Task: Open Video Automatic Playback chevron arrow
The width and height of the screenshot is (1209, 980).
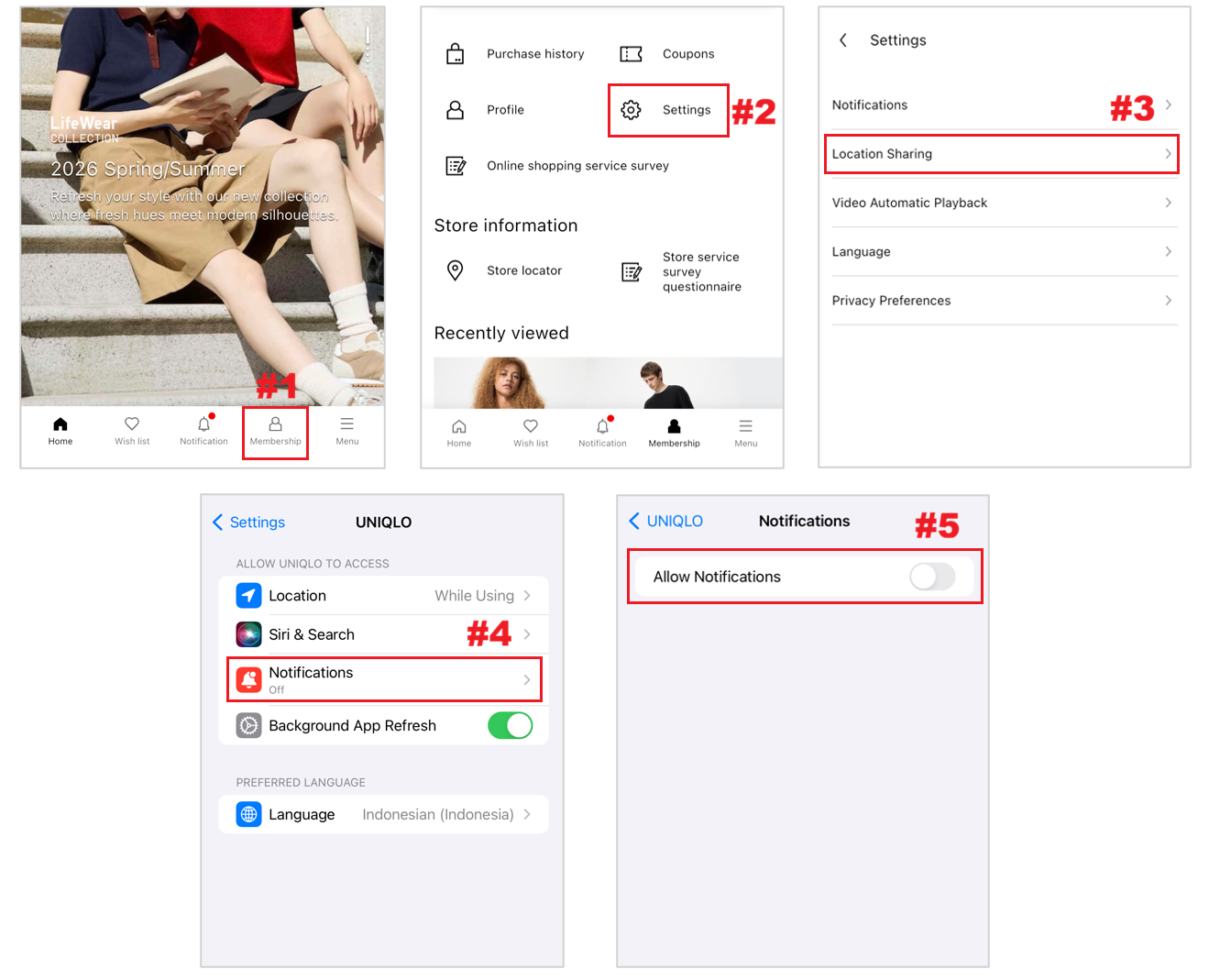Action: click(x=1168, y=203)
